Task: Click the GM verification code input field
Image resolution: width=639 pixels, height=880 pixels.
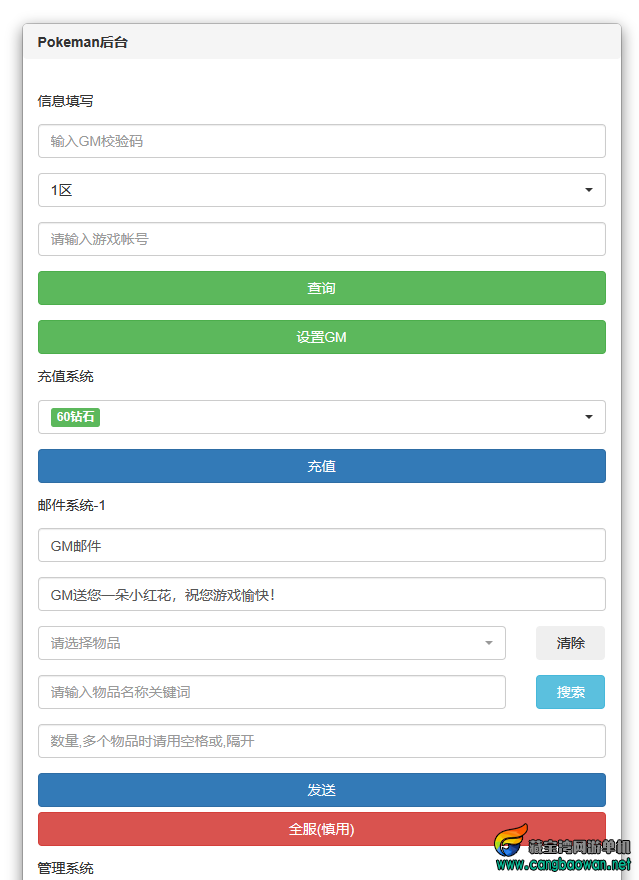Action: pyautogui.click(x=321, y=141)
